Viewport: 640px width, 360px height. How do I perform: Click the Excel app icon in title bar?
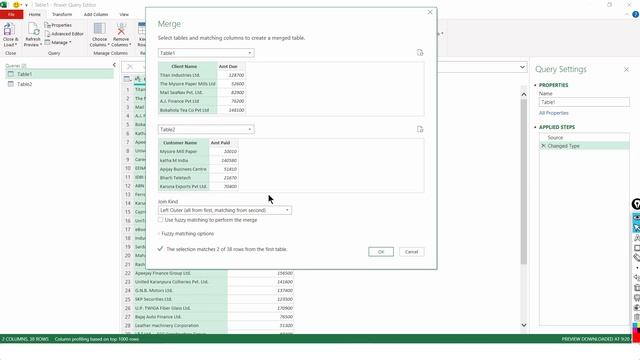click(4, 4)
